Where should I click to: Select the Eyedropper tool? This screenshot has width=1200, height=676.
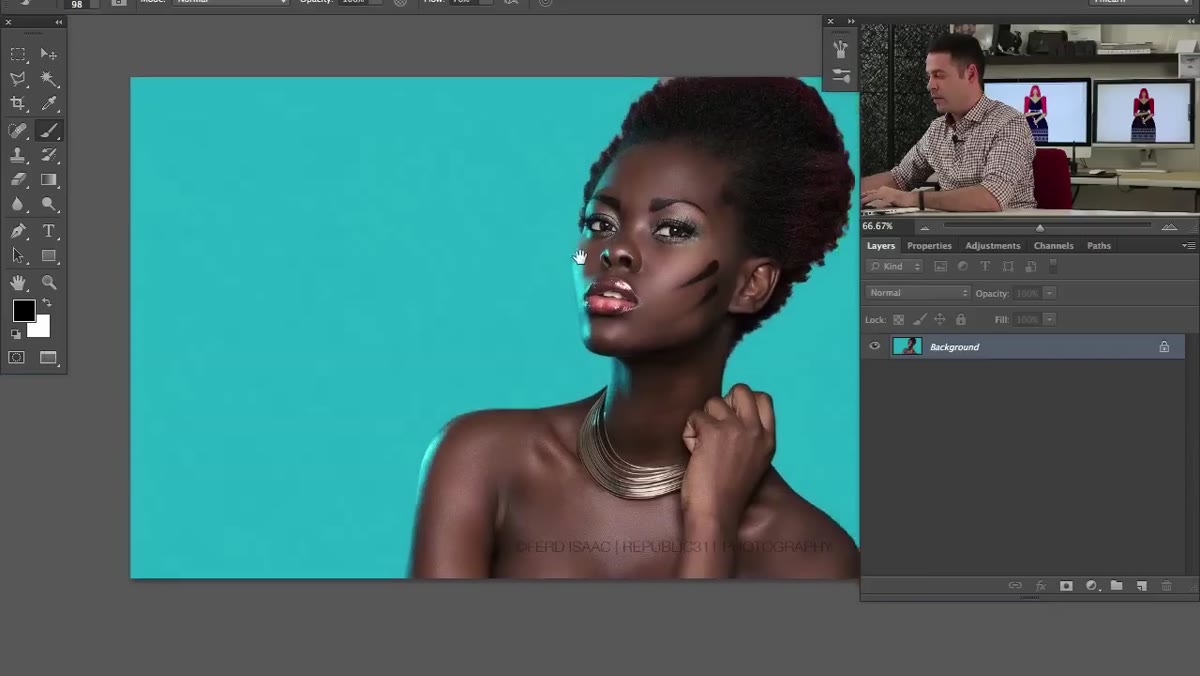(x=49, y=104)
